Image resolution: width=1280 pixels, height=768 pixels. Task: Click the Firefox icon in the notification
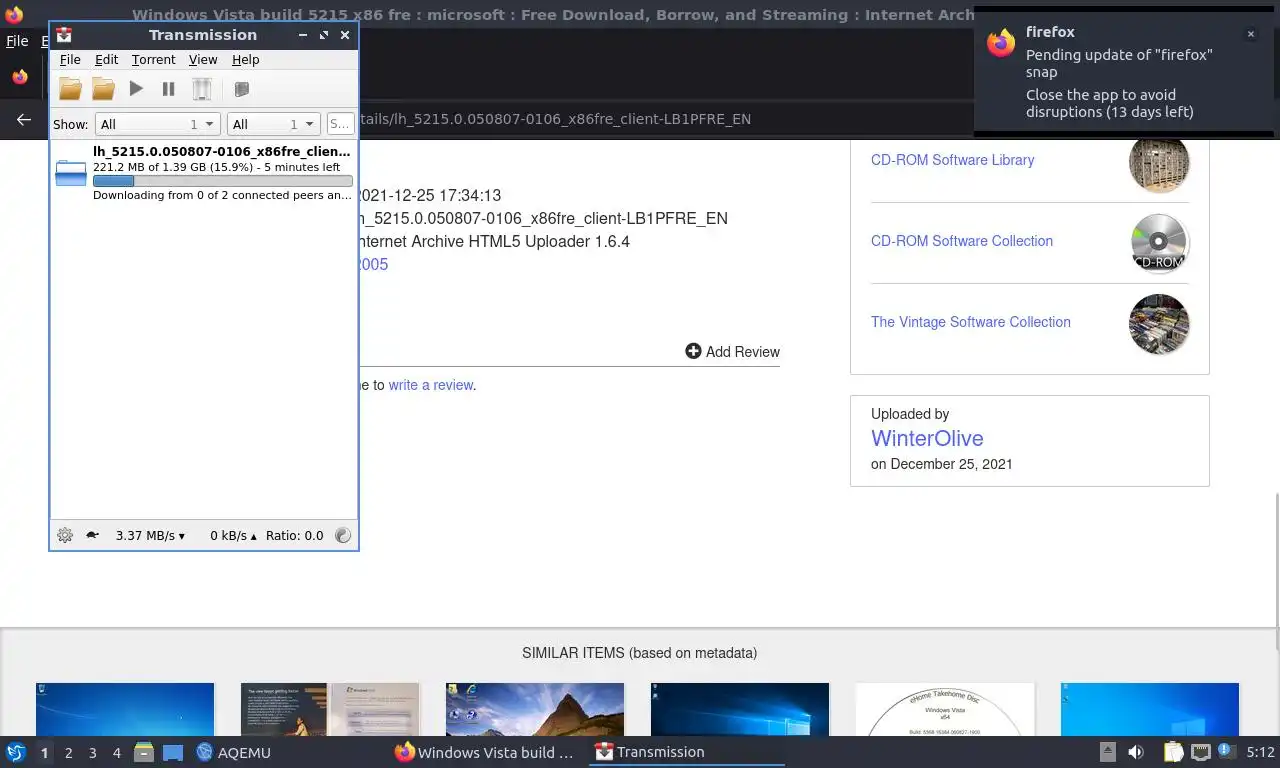1001,43
